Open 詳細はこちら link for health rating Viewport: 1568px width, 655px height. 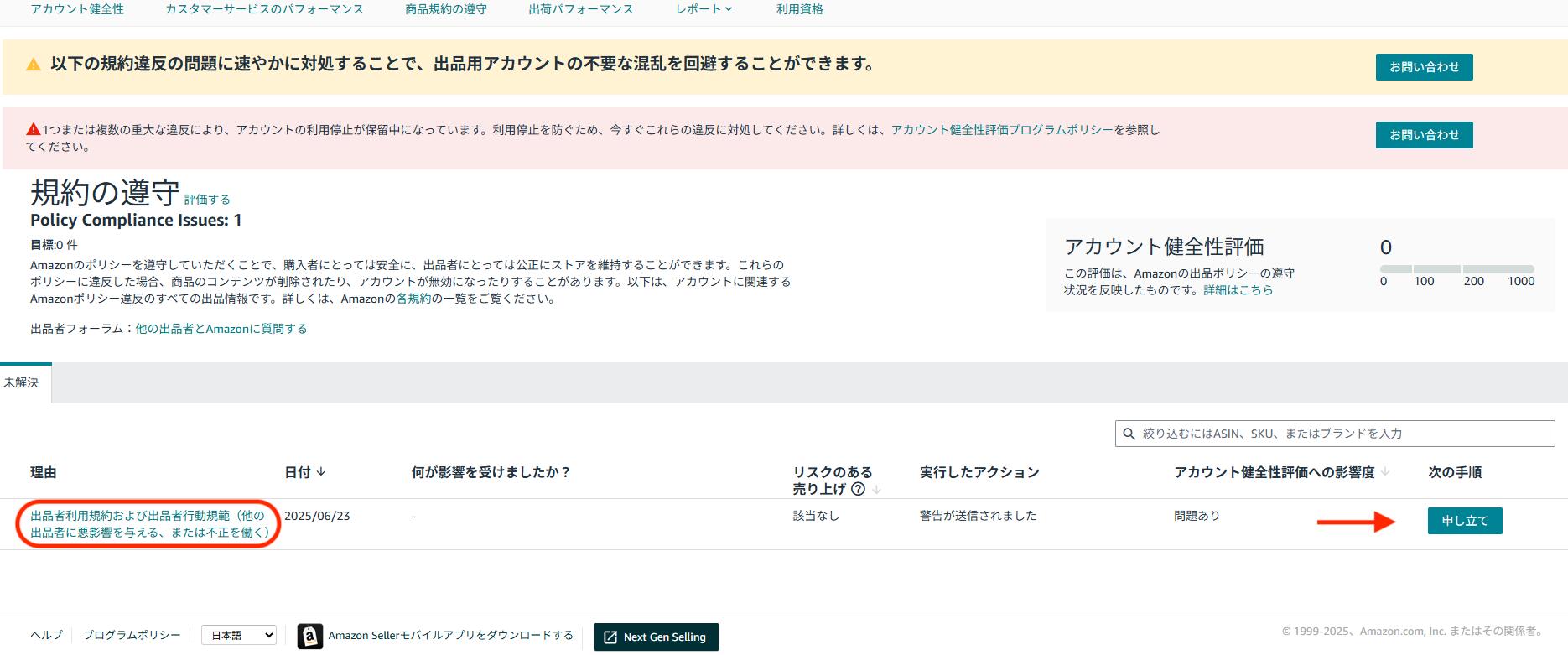coord(1238,290)
